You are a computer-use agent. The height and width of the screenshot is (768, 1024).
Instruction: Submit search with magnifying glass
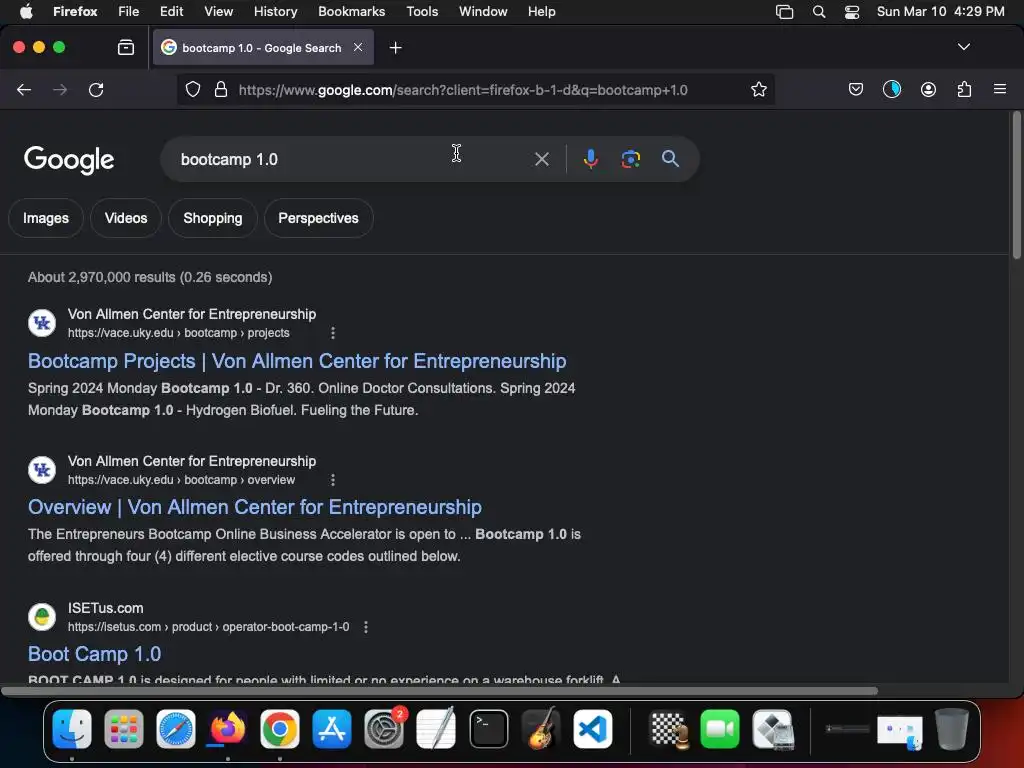point(670,159)
